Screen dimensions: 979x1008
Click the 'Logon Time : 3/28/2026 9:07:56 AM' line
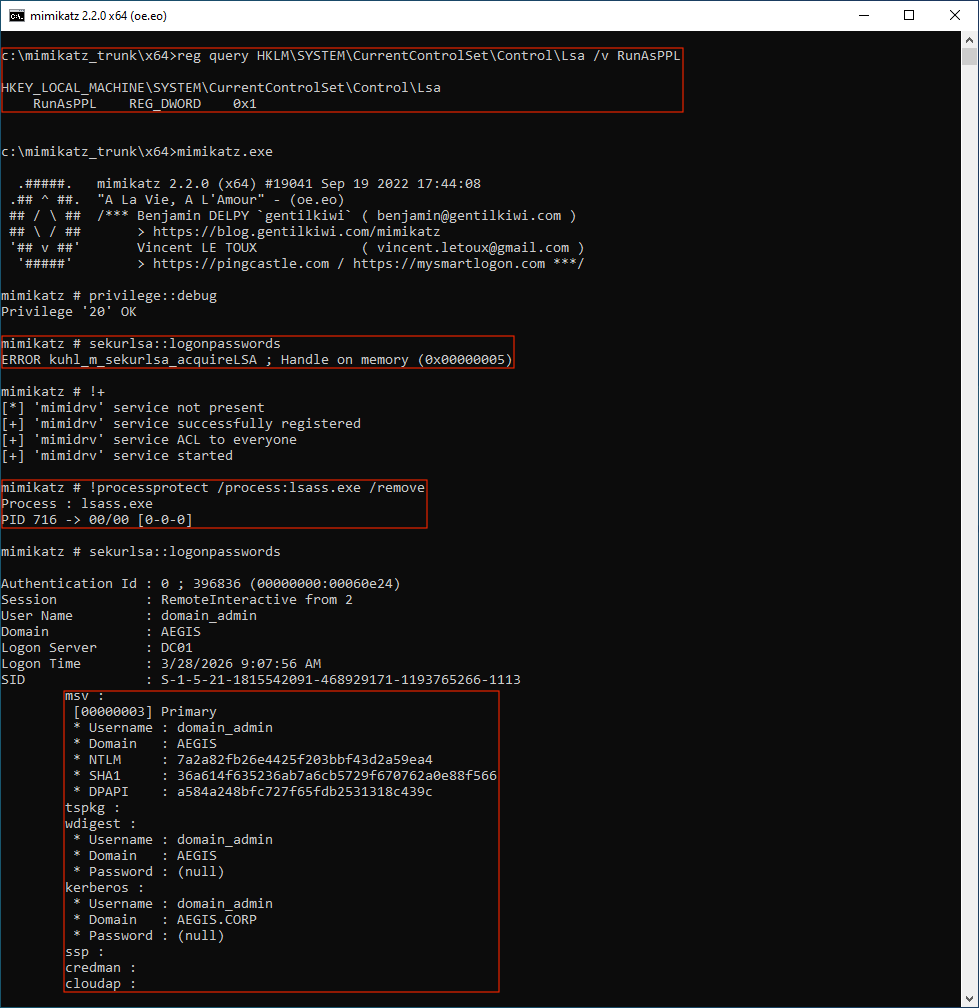tap(161, 664)
